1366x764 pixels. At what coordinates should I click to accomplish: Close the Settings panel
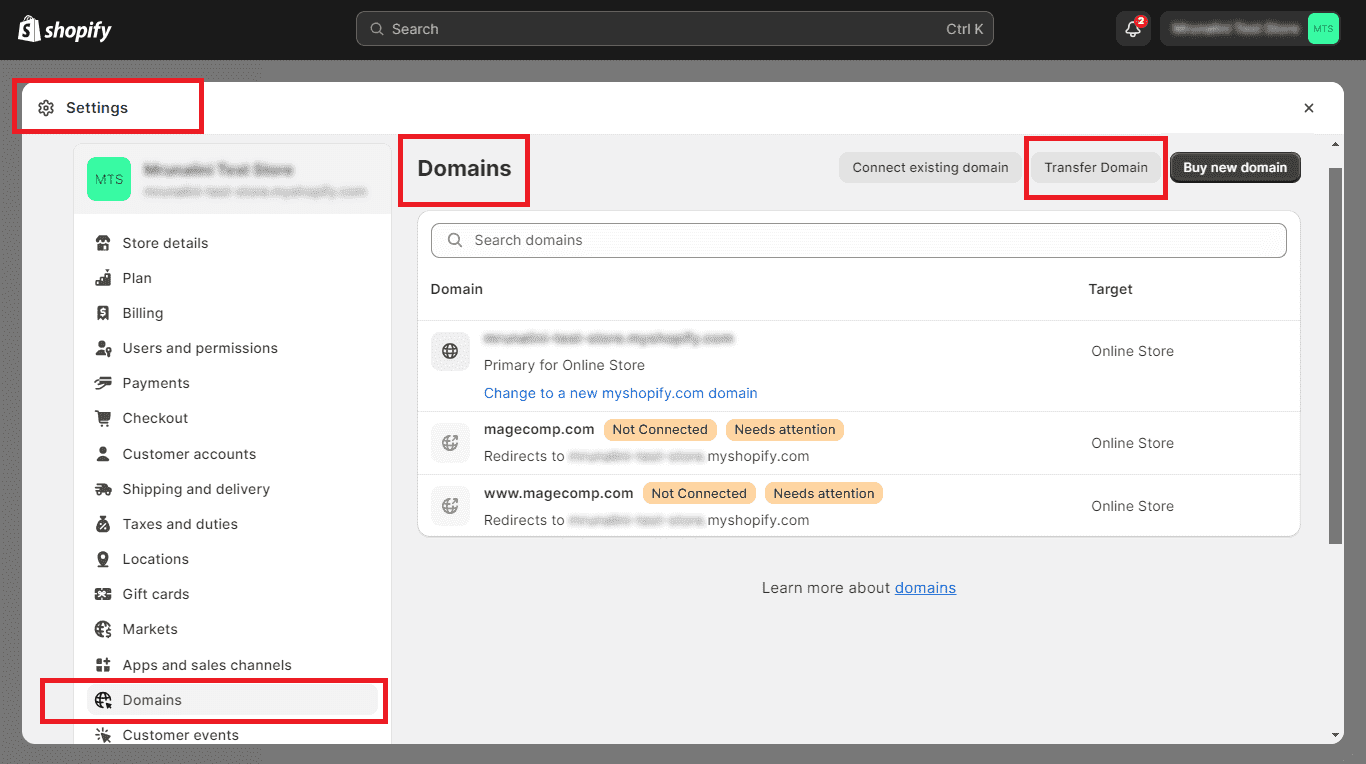(1309, 108)
